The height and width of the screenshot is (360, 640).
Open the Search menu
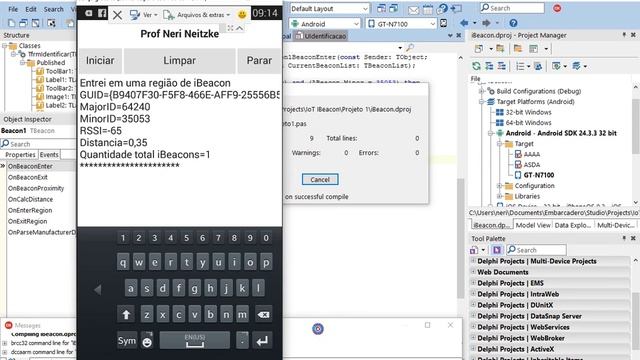[x=53, y=9]
